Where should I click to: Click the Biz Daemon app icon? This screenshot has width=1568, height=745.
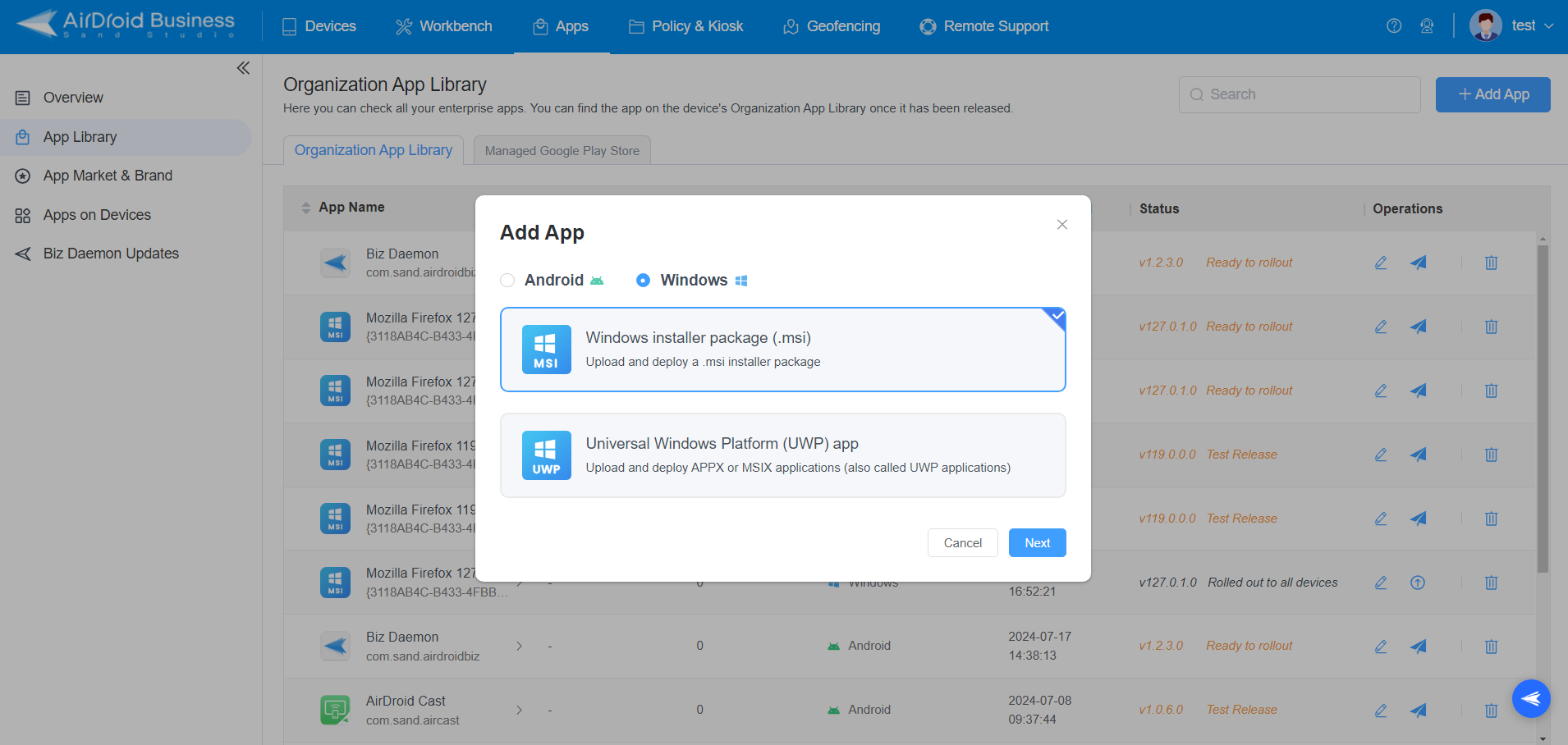[335, 263]
